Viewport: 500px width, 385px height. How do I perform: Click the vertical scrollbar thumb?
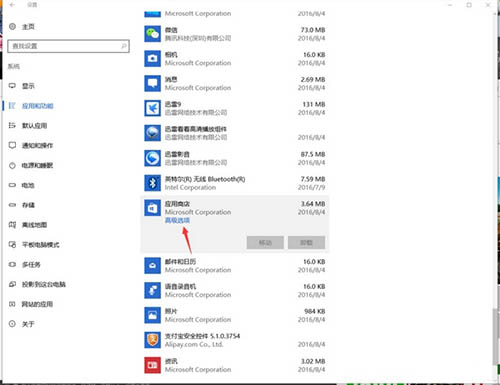[x=496, y=337]
